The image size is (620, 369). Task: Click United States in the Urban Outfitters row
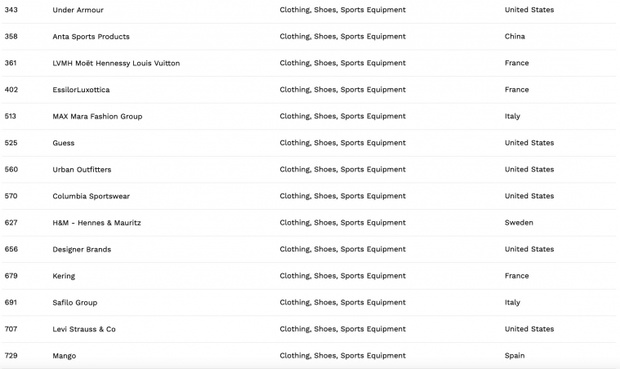(x=529, y=169)
